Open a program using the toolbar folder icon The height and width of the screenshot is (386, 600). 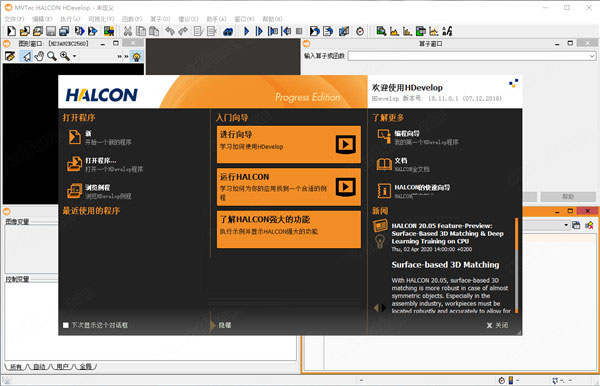(25, 31)
